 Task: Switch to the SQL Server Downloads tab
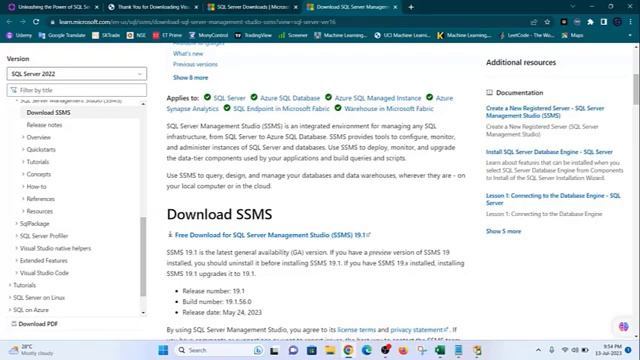(252, 7)
